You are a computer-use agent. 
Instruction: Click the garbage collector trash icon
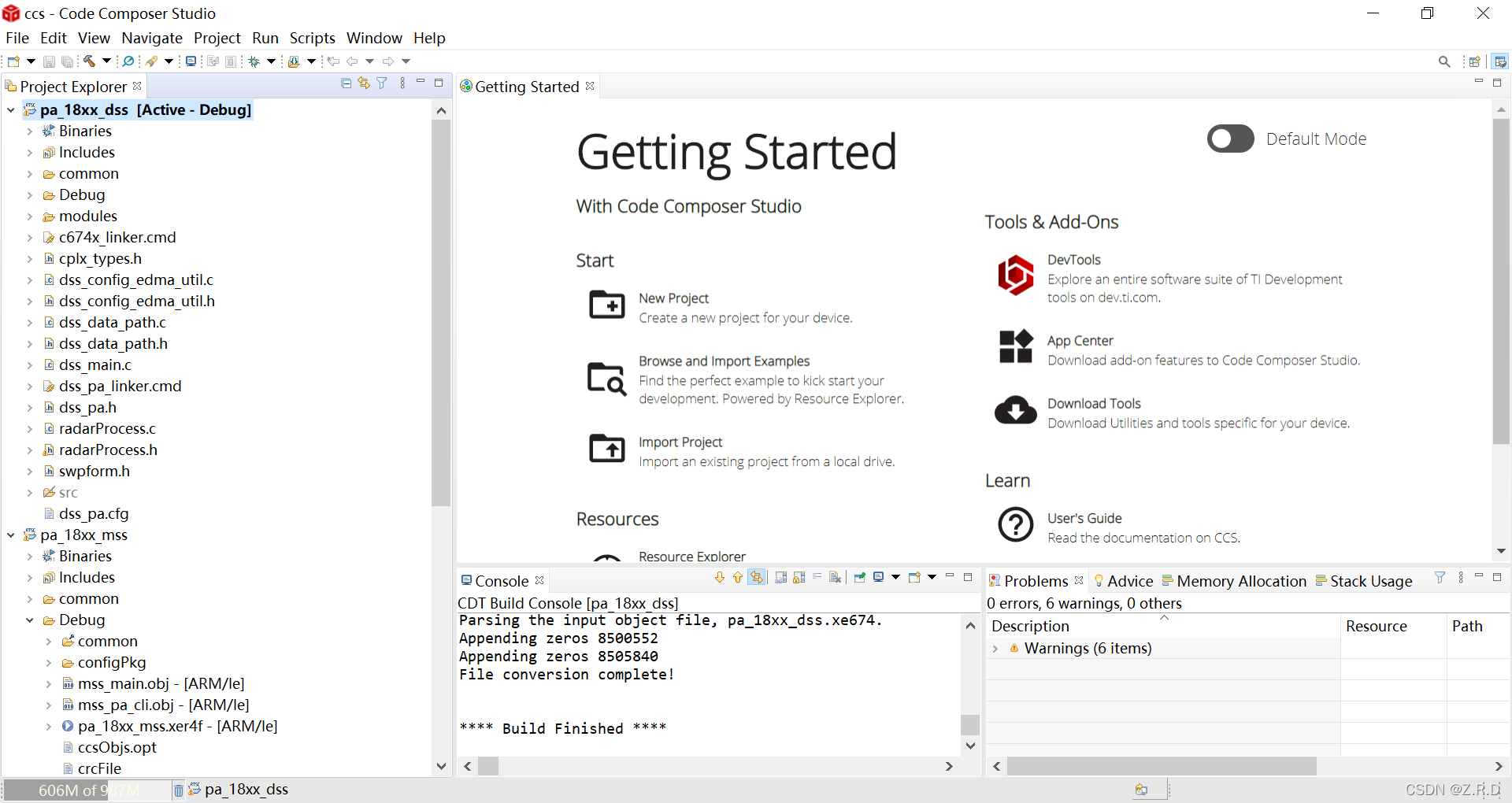[x=179, y=790]
